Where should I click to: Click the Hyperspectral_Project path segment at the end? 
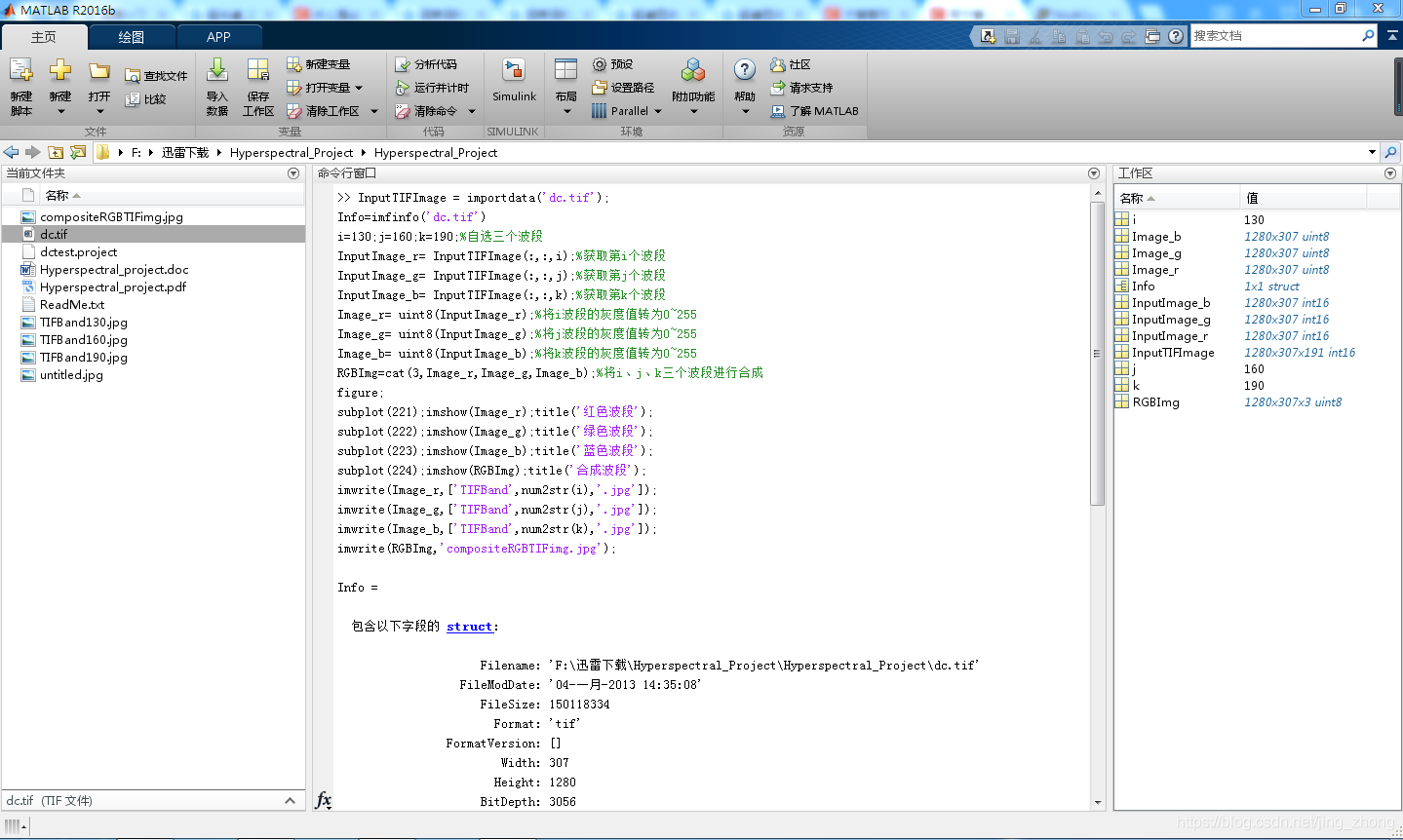[436, 153]
